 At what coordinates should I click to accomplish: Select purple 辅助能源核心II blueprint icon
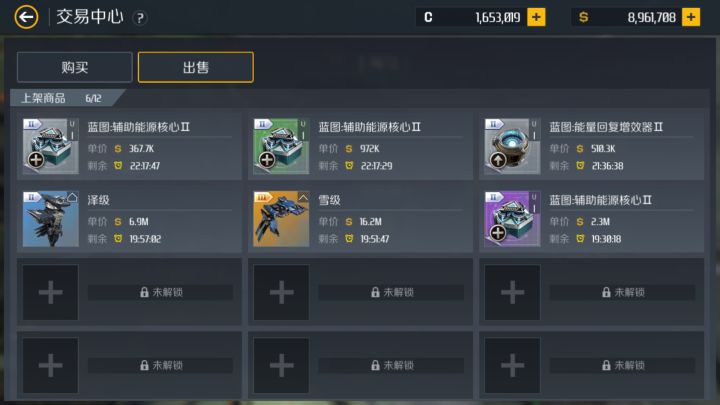click(x=512, y=219)
